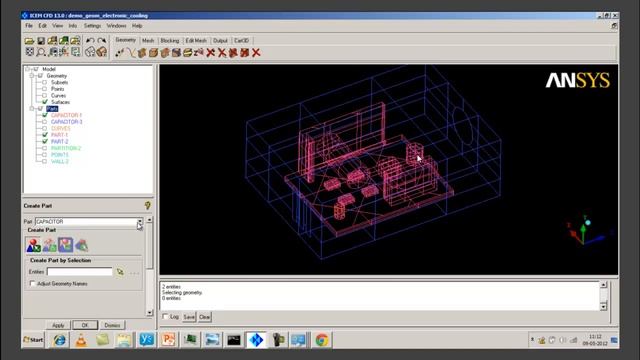Viewport: 640px width, 360px height.
Task: Click the Delete Point red X icon
Action: click(211, 53)
